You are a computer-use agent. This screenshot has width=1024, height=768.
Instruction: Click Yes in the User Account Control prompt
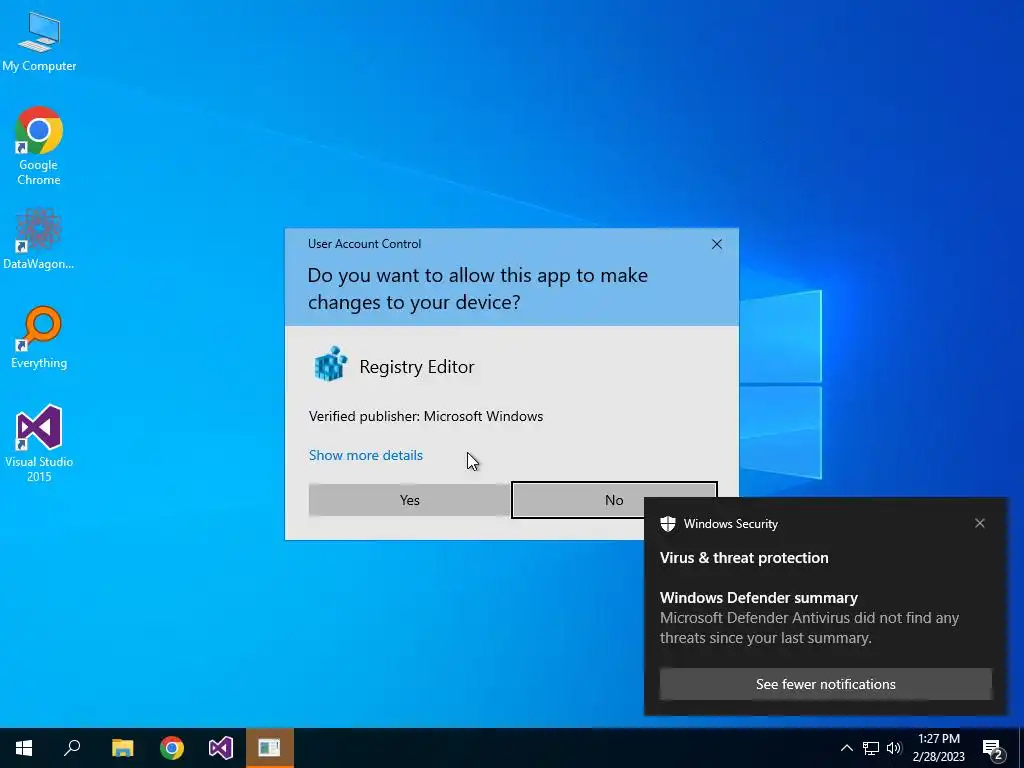[x=409, y=500]
